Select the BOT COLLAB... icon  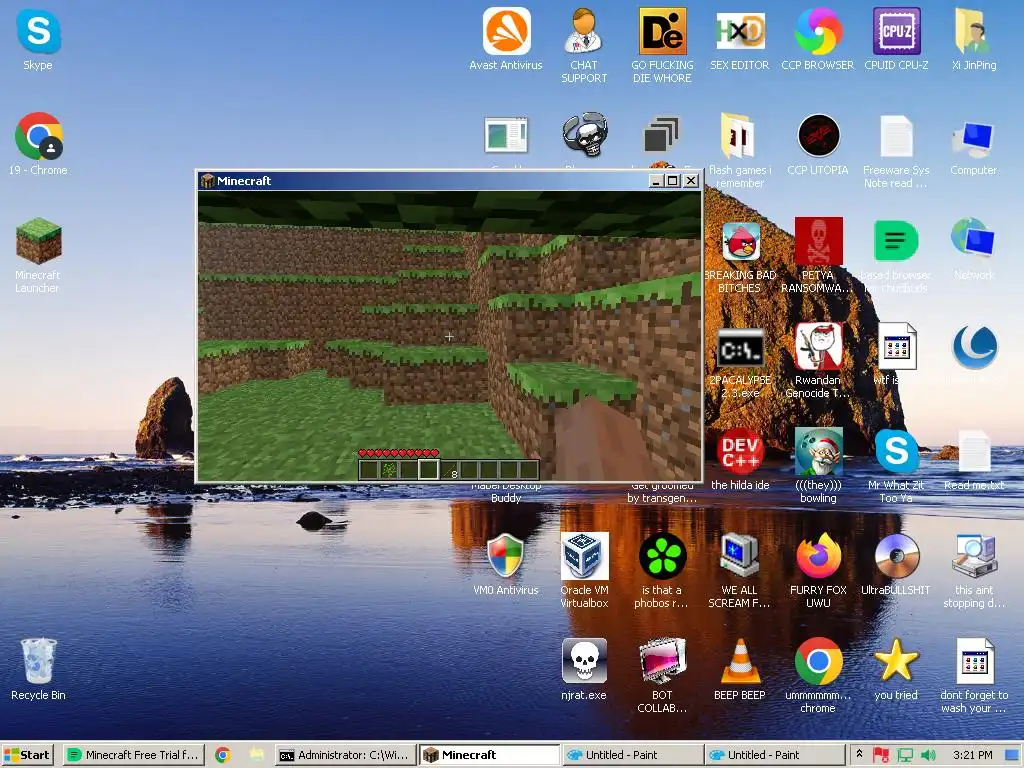coord(662,661)
